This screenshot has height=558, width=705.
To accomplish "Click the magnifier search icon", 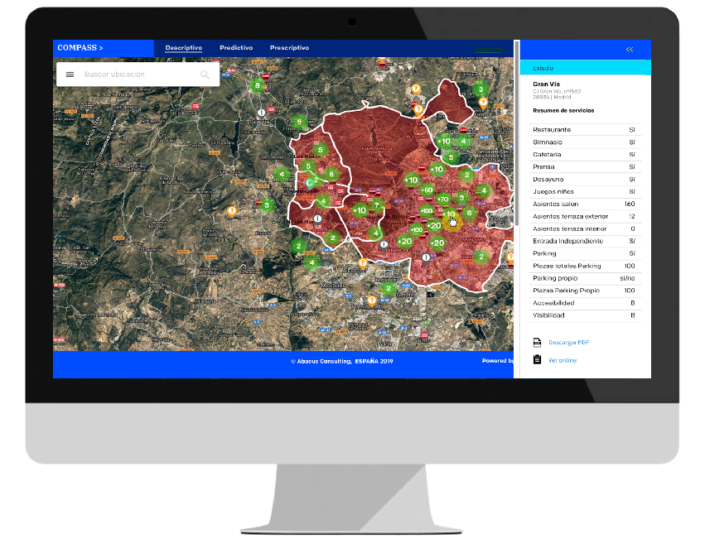I will tap(205, 74).
